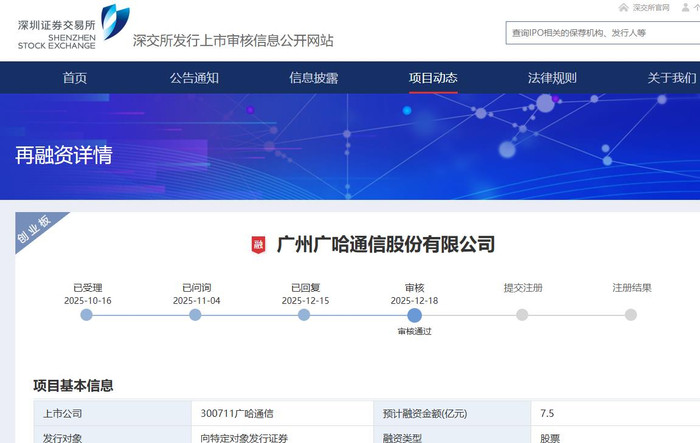Click the 已受理 timeline dot
700x443 pixels.
[86, 315]
